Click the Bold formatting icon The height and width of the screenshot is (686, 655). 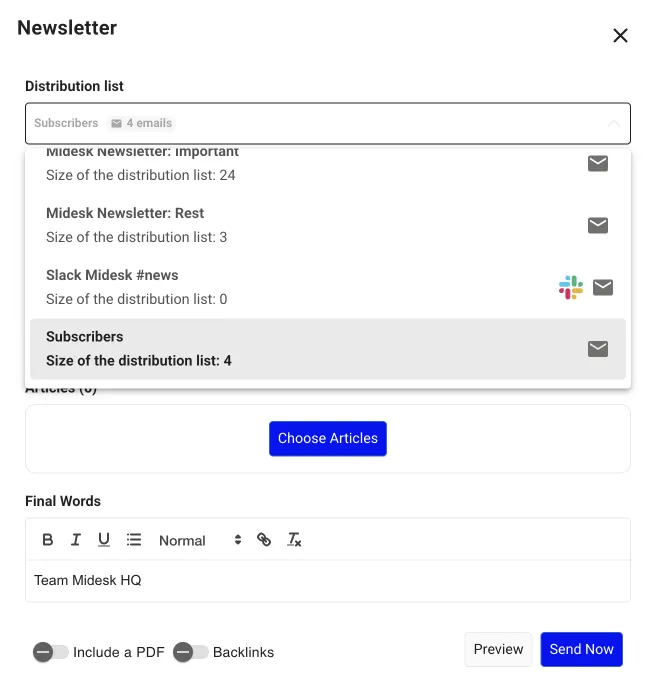(48, 540)
